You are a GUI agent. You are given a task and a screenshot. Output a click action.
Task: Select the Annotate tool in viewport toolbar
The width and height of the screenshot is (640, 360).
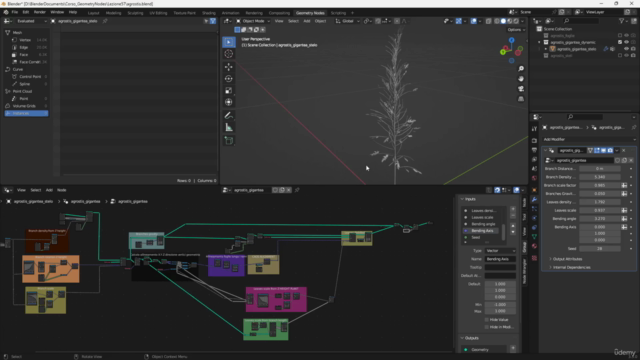pos(229,116)
